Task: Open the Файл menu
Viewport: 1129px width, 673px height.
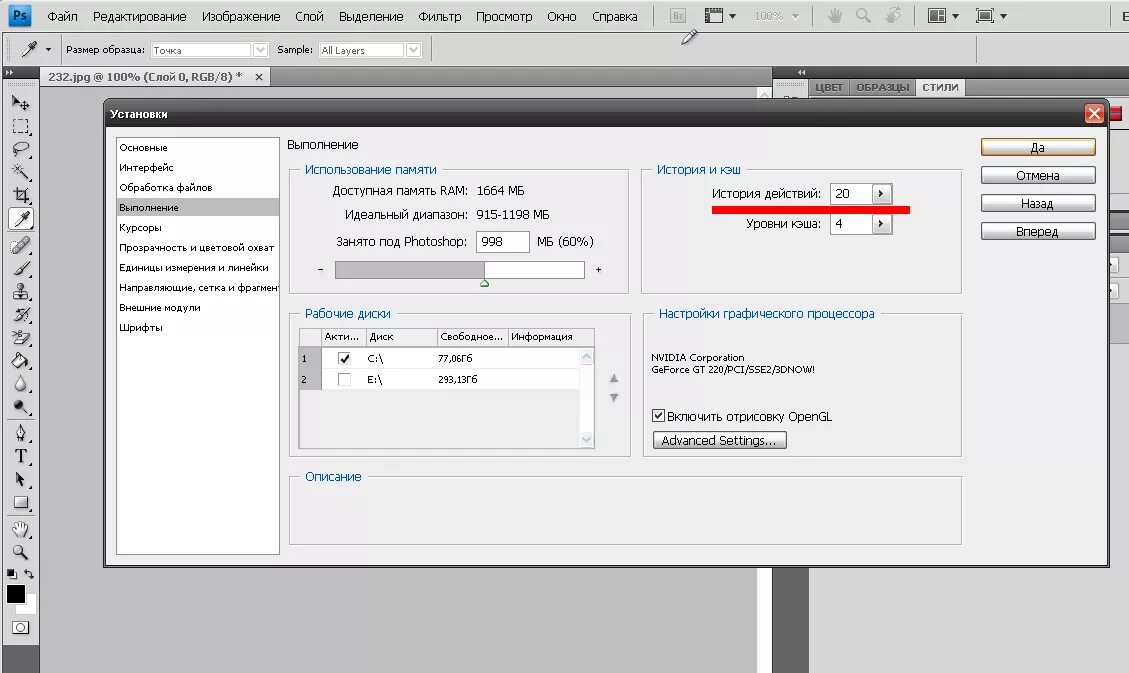Action: click(63, 16)
